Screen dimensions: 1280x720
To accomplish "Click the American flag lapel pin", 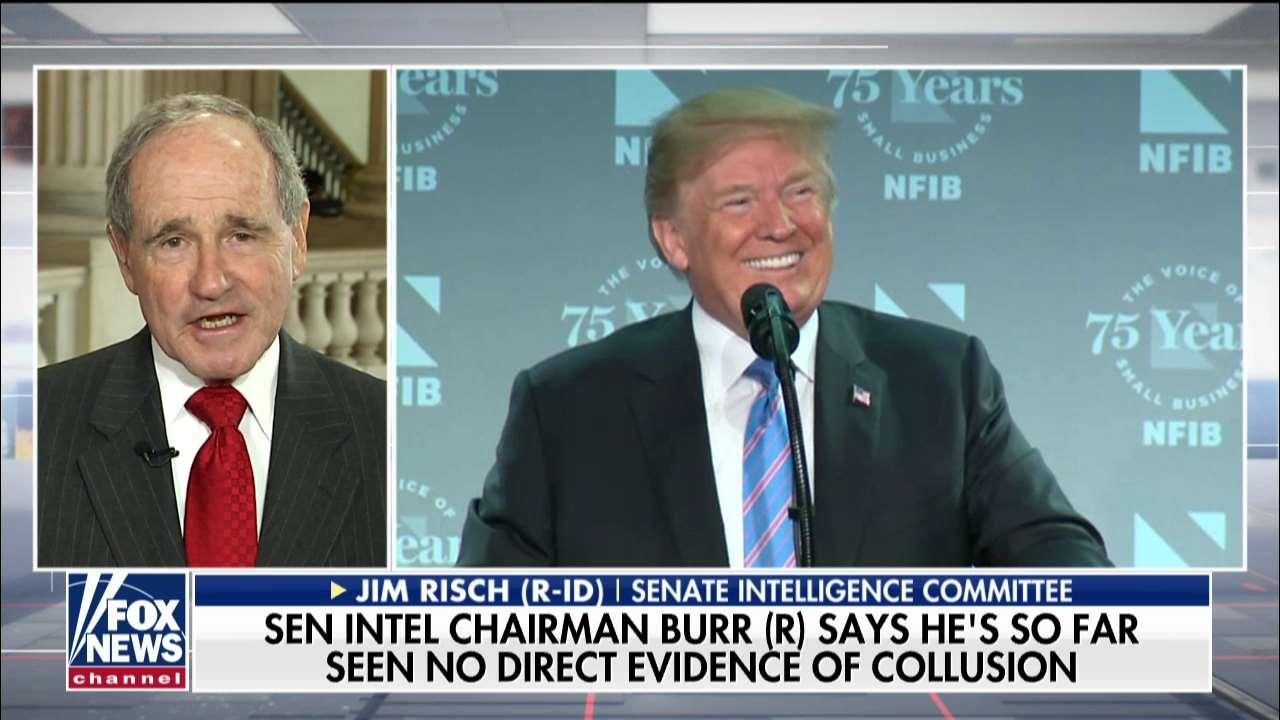I will 861,395.
